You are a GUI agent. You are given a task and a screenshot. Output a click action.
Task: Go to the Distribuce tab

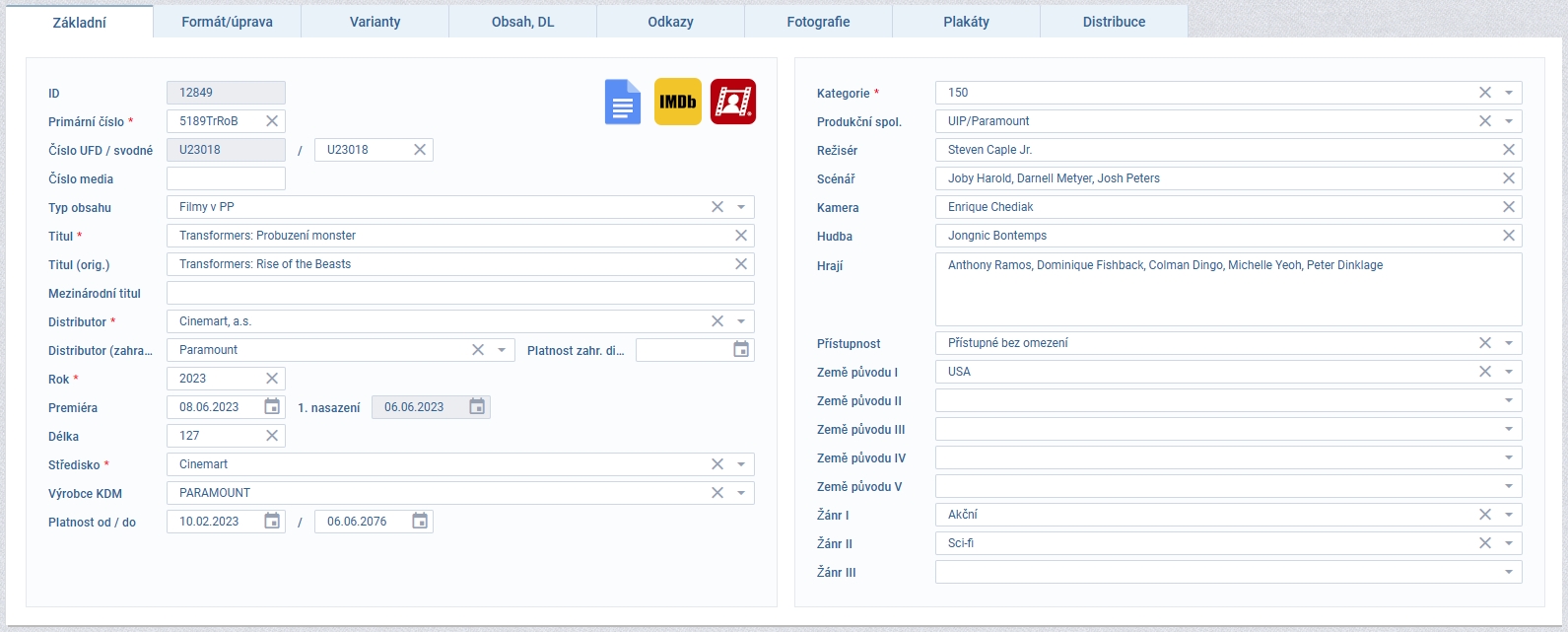1114,22
